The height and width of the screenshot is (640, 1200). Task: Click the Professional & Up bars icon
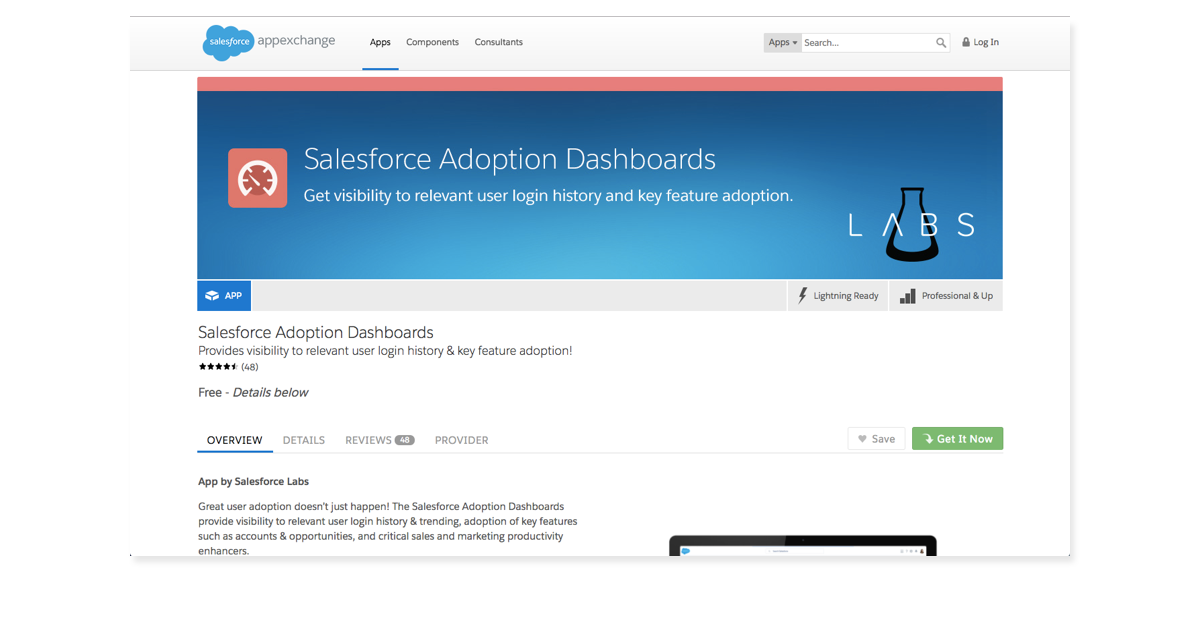[907, 296]
